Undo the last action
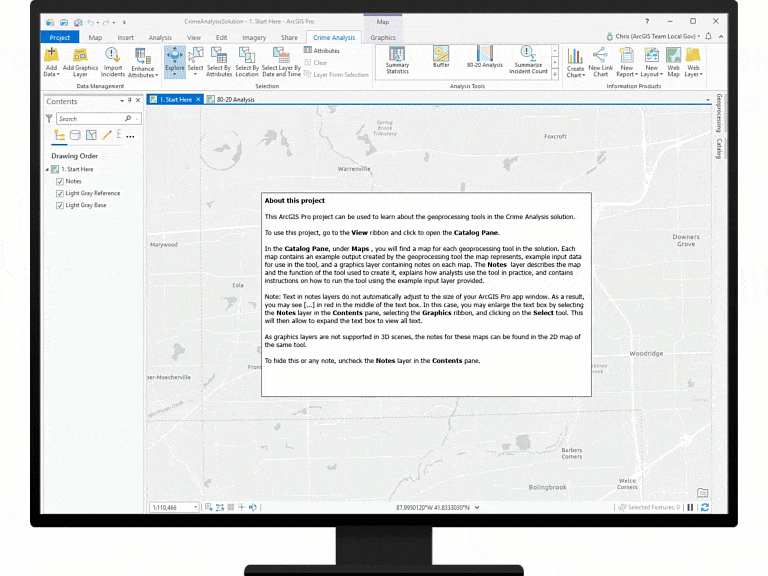 pyautogui.click(x=91, y=22)
